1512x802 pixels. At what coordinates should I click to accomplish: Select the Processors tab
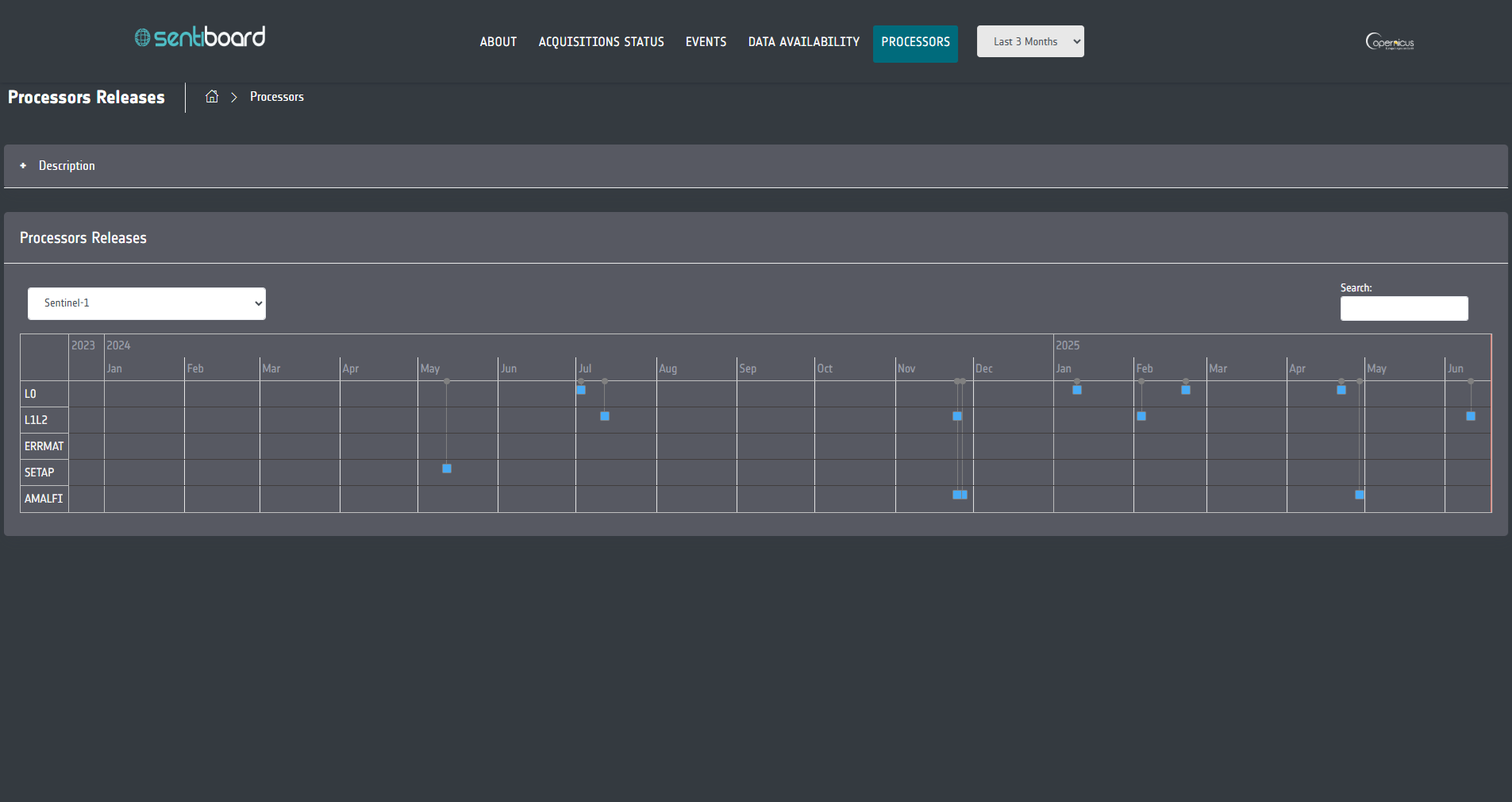(x=915, y=42)
